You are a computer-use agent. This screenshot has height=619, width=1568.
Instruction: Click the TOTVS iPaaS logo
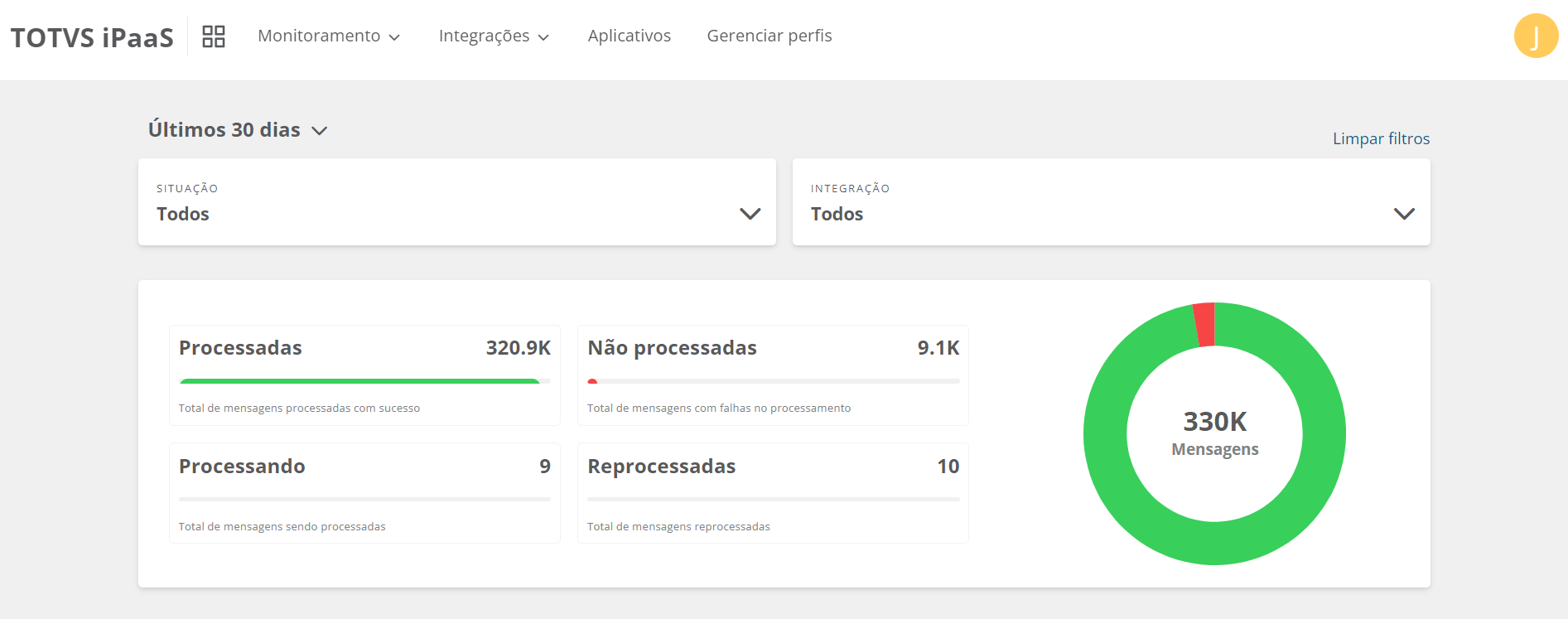(92, 37)
